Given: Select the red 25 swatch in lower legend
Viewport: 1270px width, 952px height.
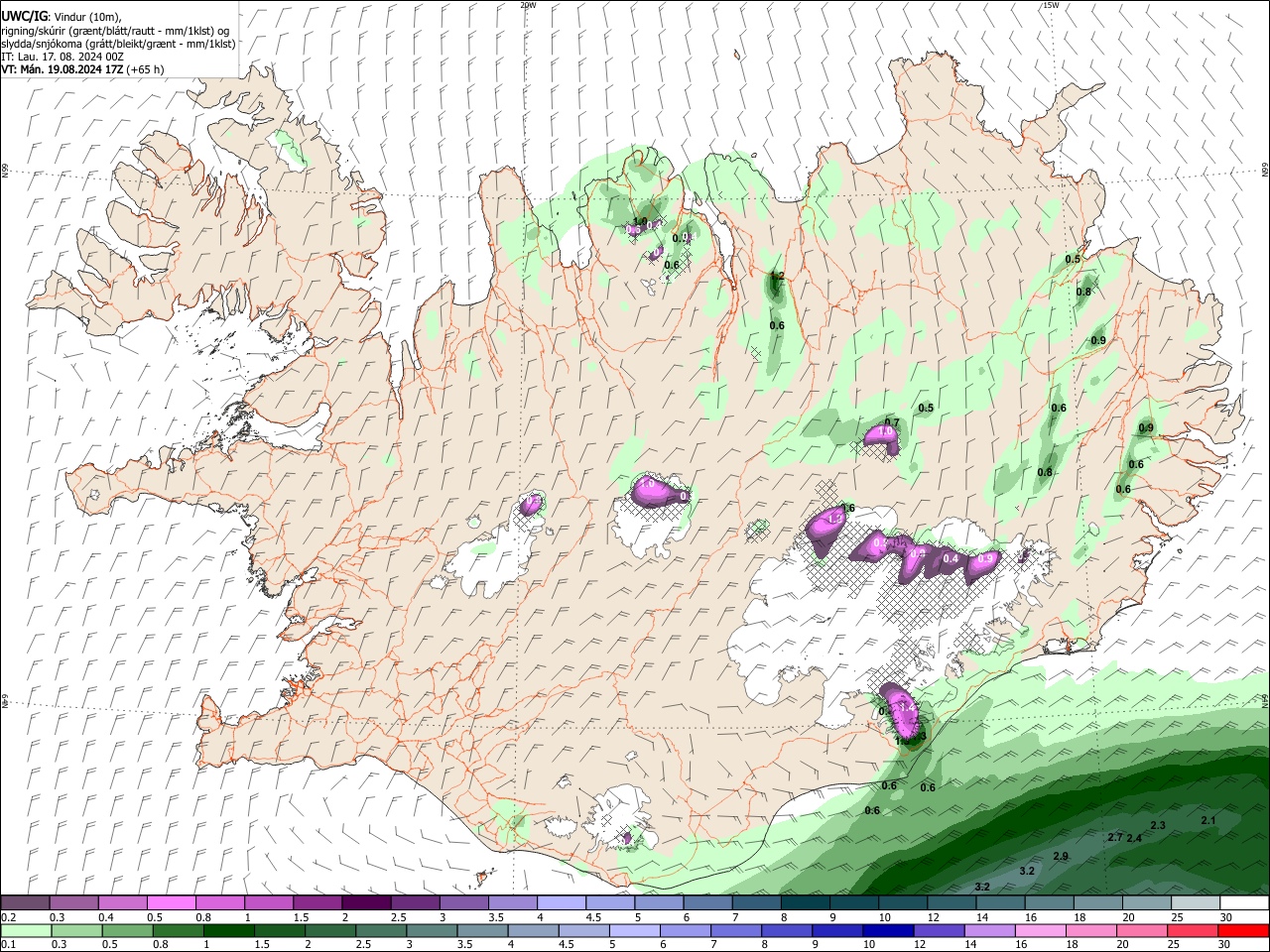Looking at the screenshot, I should coord(1194,930).
